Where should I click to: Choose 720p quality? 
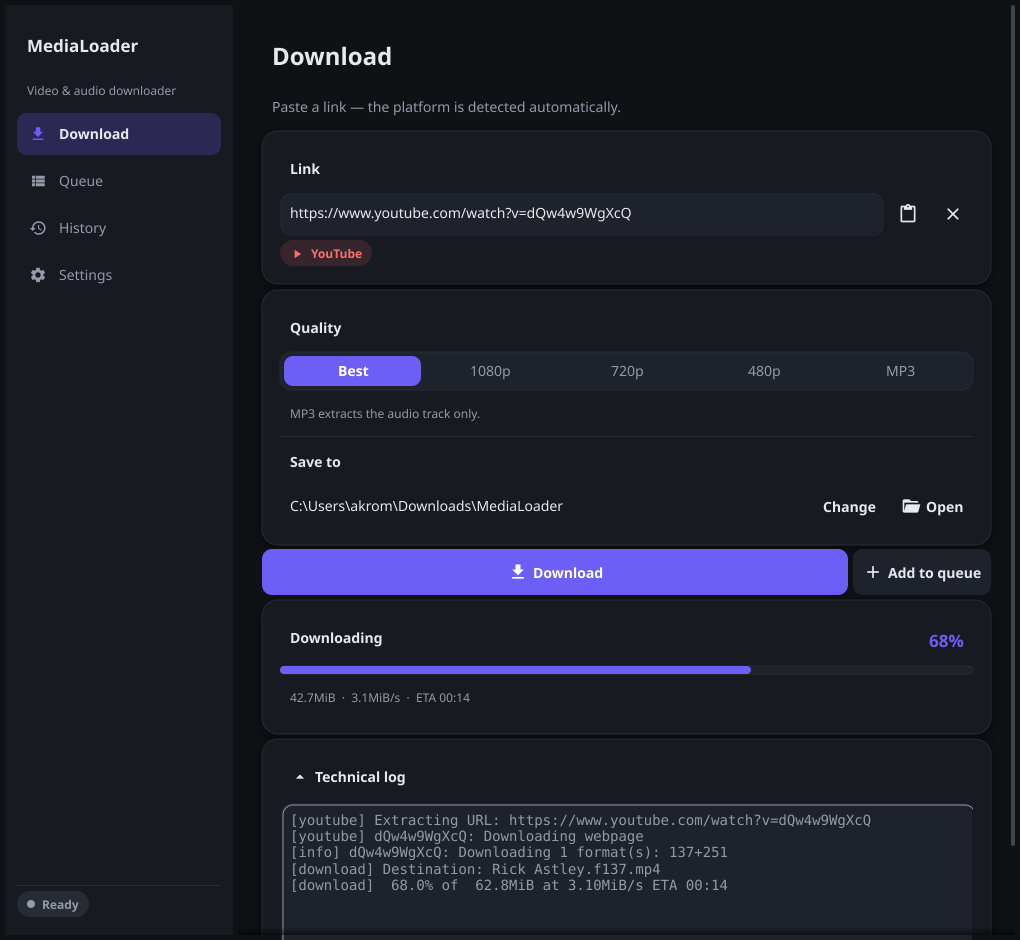(627, 371)
